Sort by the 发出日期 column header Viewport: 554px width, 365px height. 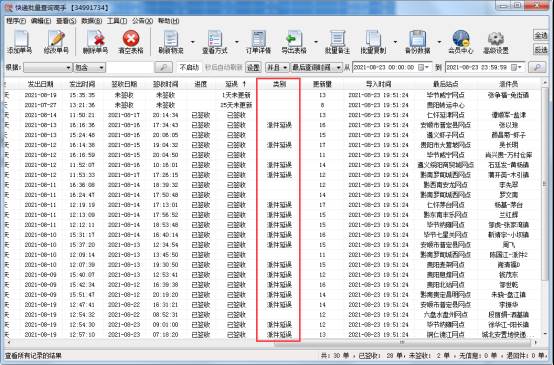pos(40,84)
